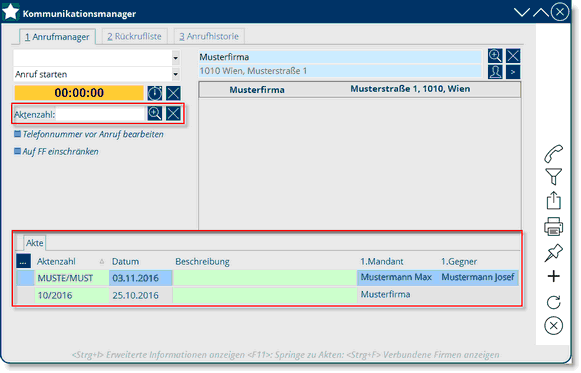This screenshot has height=373, width=581.
Task: Click the export share icon
Action: [554, 200]
